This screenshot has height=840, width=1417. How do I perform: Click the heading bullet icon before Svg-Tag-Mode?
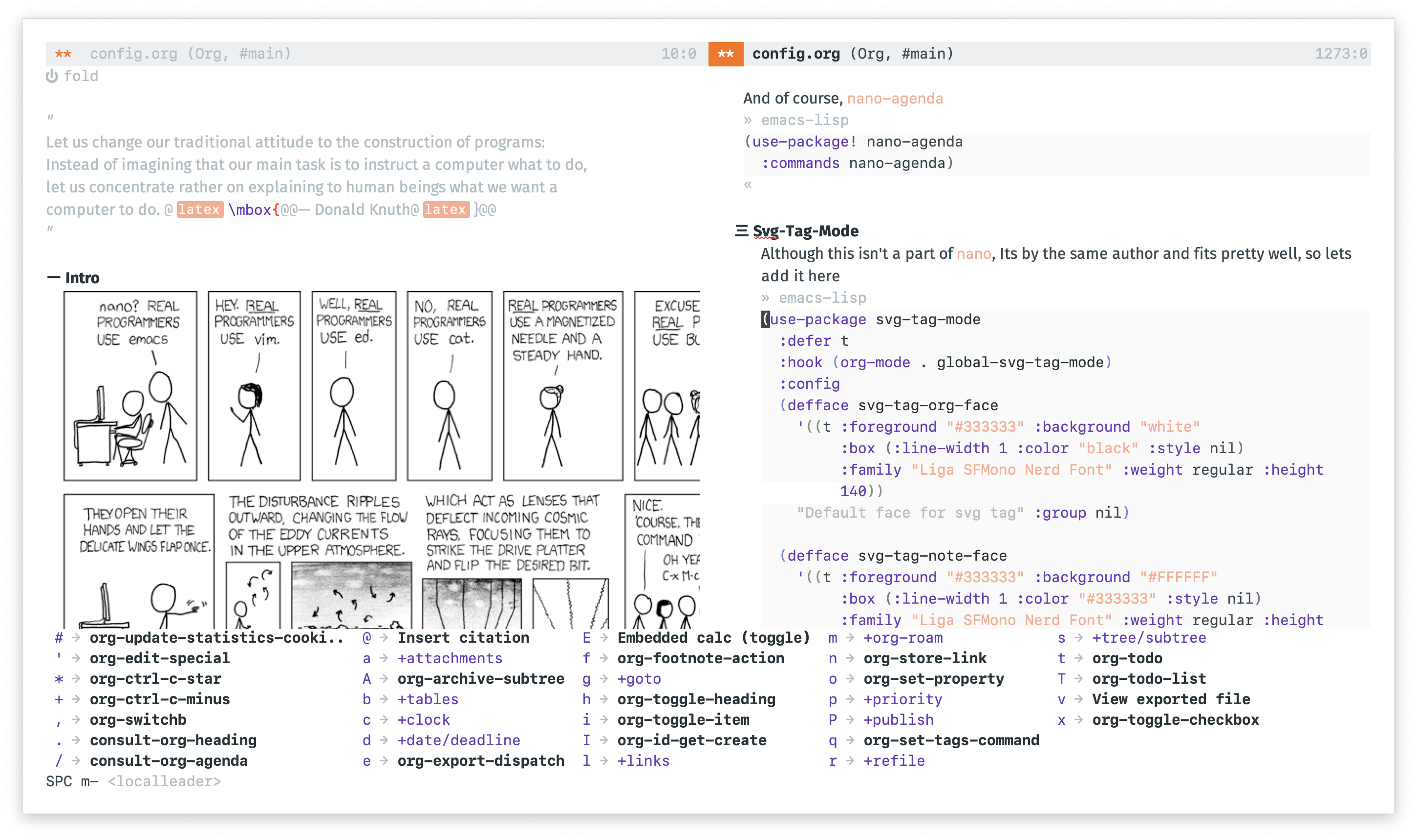click(741, 231)
